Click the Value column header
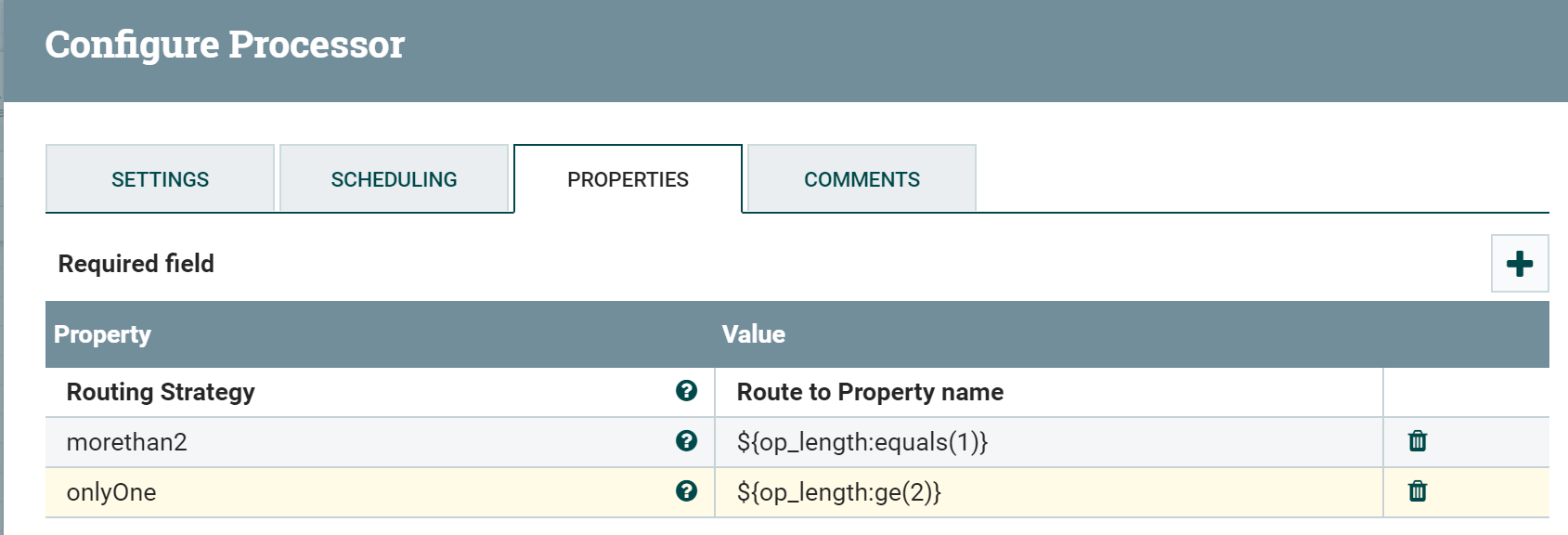Viewport: 1568px width, 535px height. 754,334
